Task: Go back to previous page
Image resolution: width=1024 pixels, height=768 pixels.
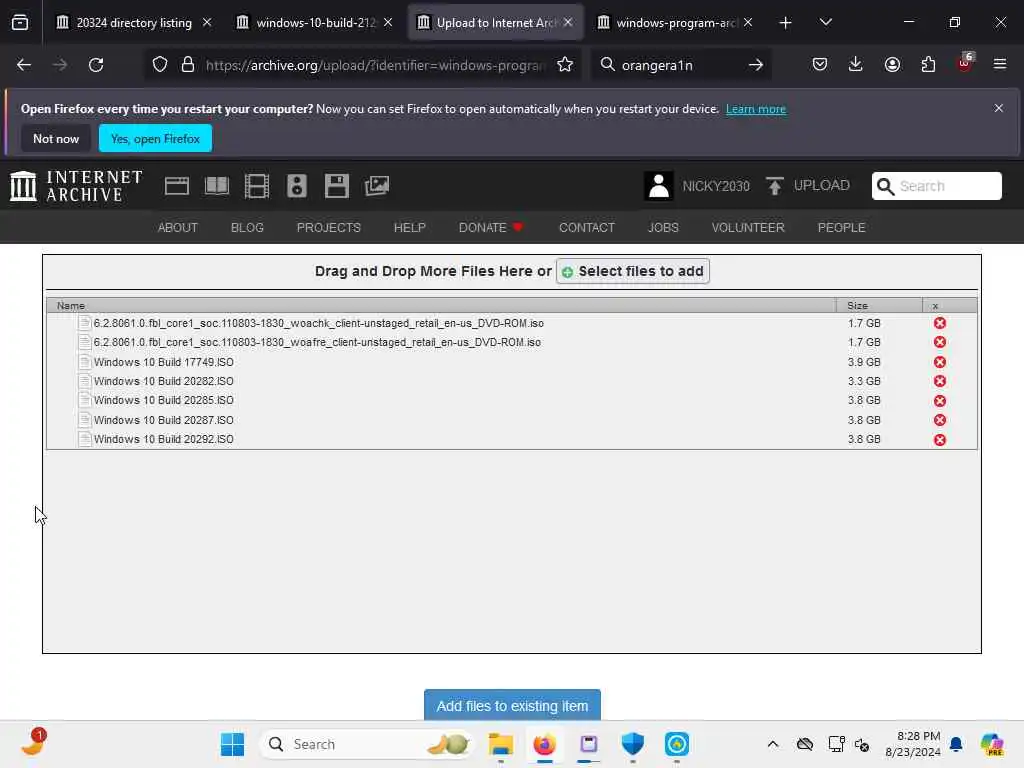Action: pyautogui.click(x=24, y=65)
